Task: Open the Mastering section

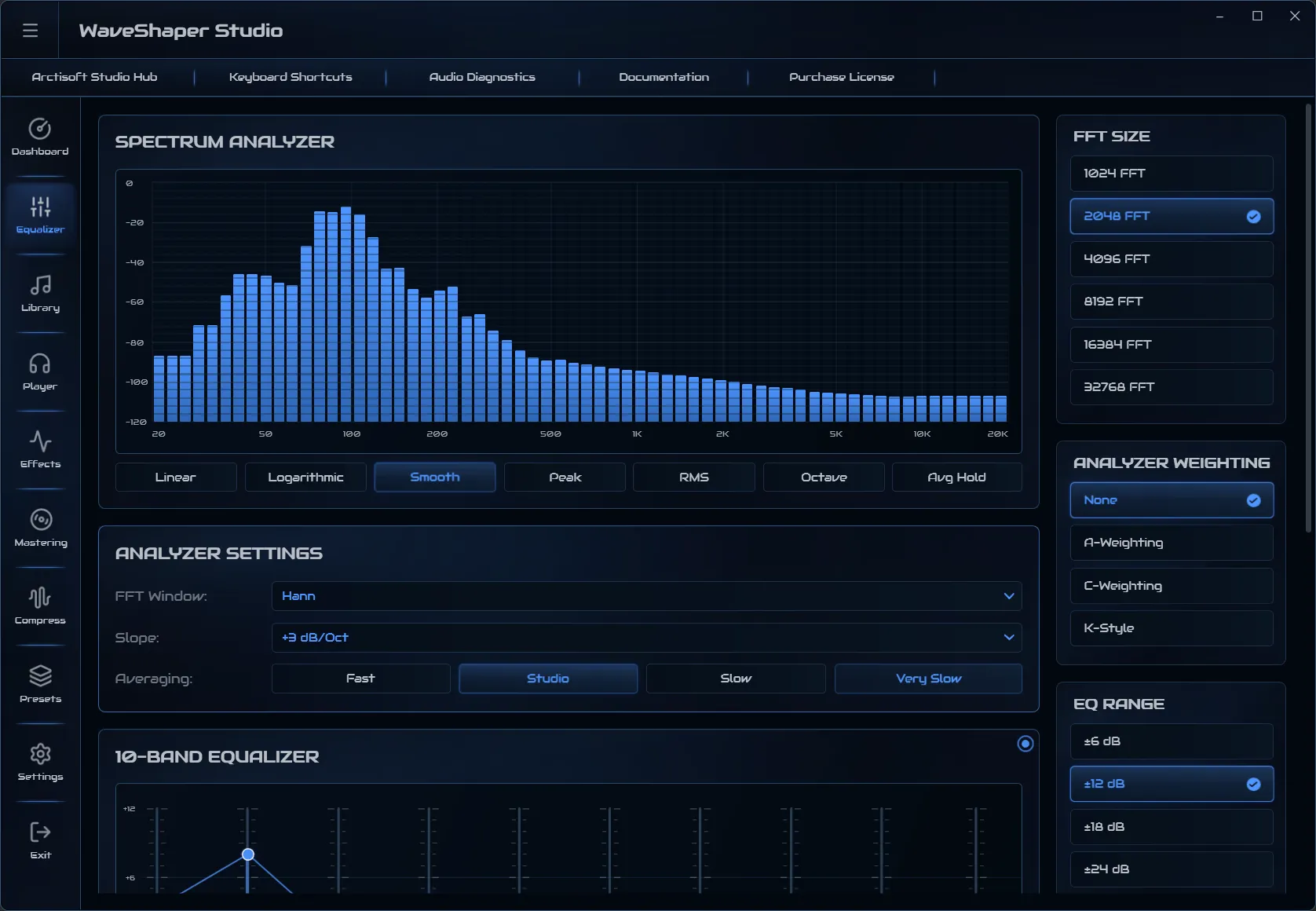Action: point(40,529)
